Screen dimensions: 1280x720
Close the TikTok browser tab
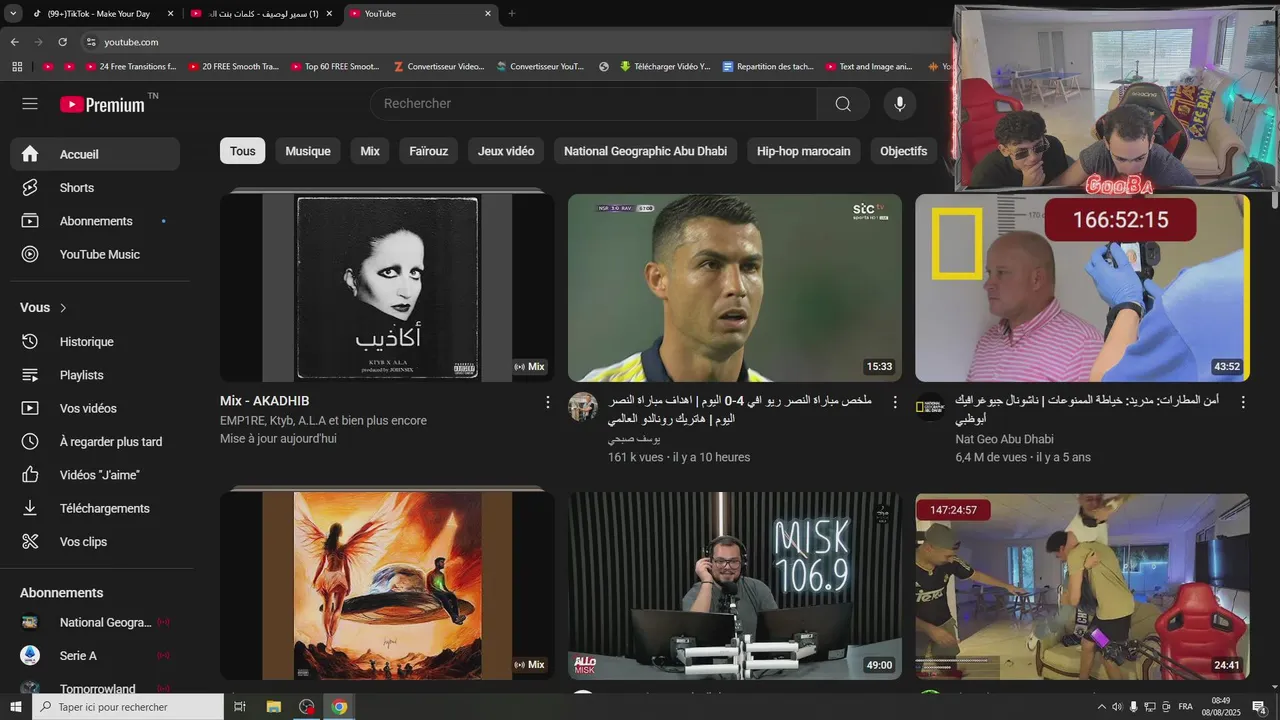click(170, 14)
